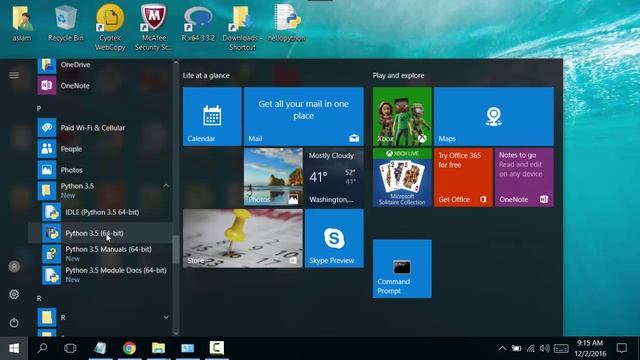Open OneDrive from the app list
The image size is (640, 360).
100,64
